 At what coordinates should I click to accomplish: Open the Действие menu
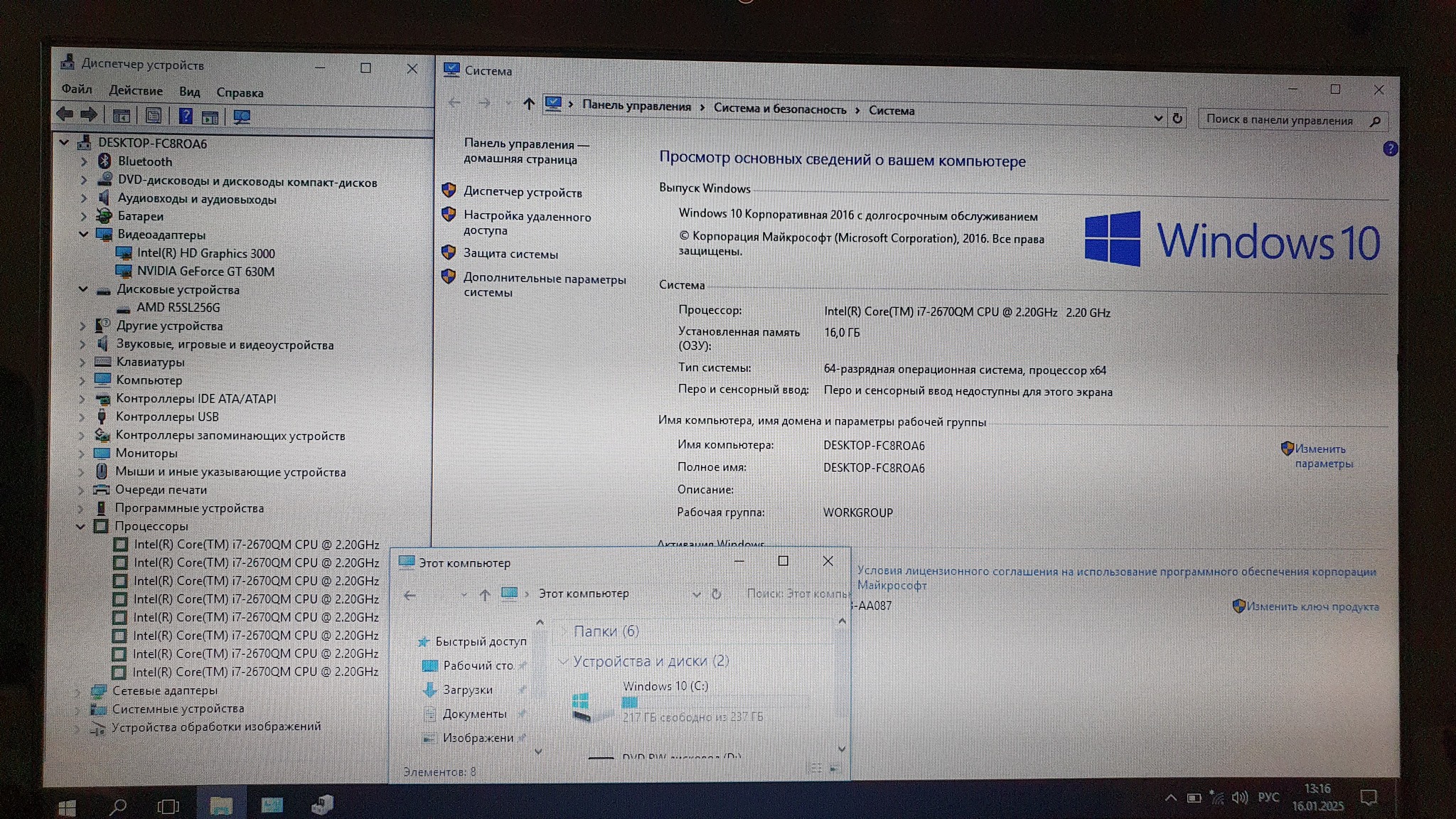135,91
